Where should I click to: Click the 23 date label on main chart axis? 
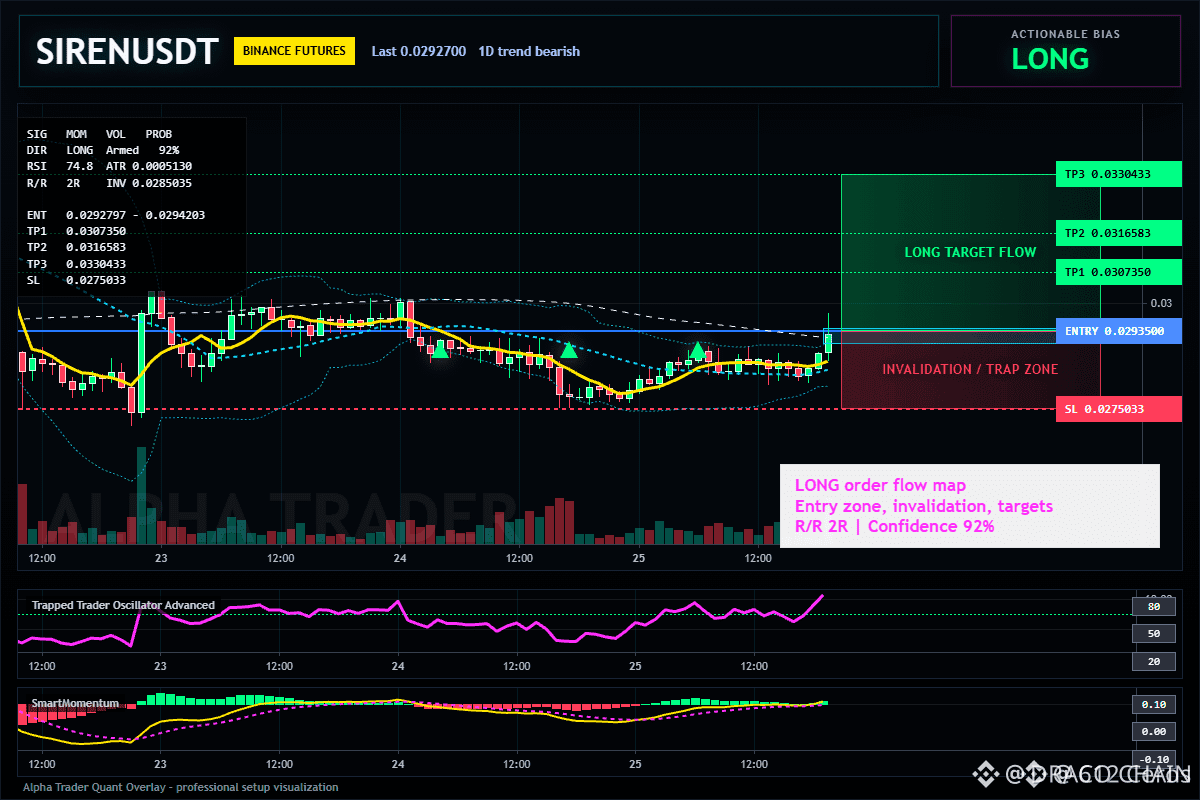(160, 558)
